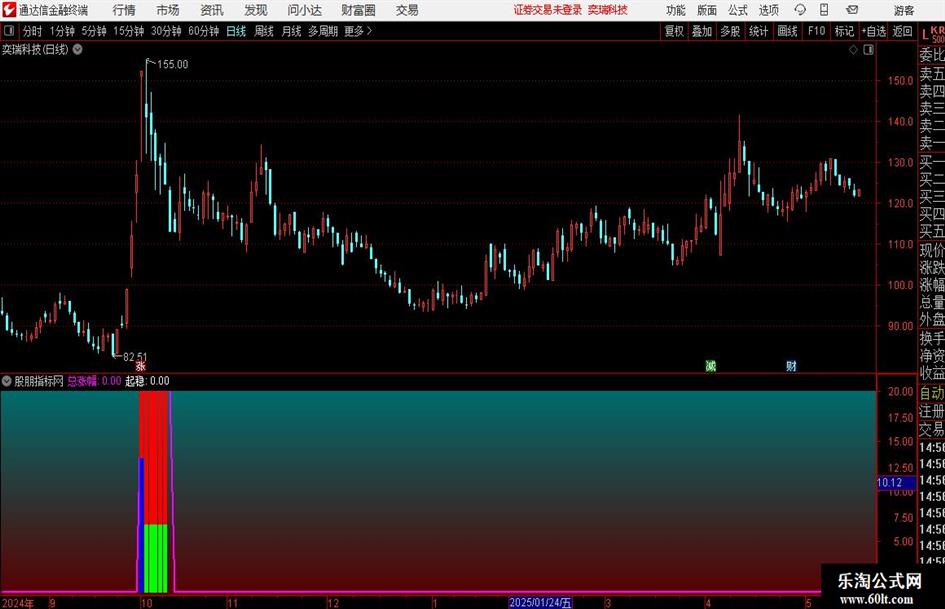Click the 2025/01/24/五 date label
This screenshot has width=945, height=609.
540,602
